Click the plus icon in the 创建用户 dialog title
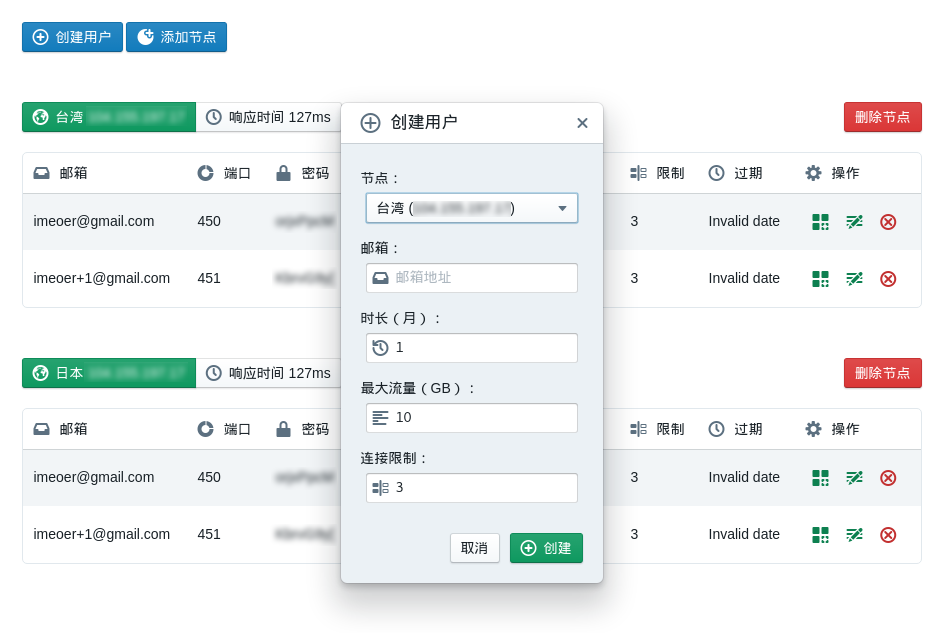This screenshot has width=947, height=633. pos(369,122)
